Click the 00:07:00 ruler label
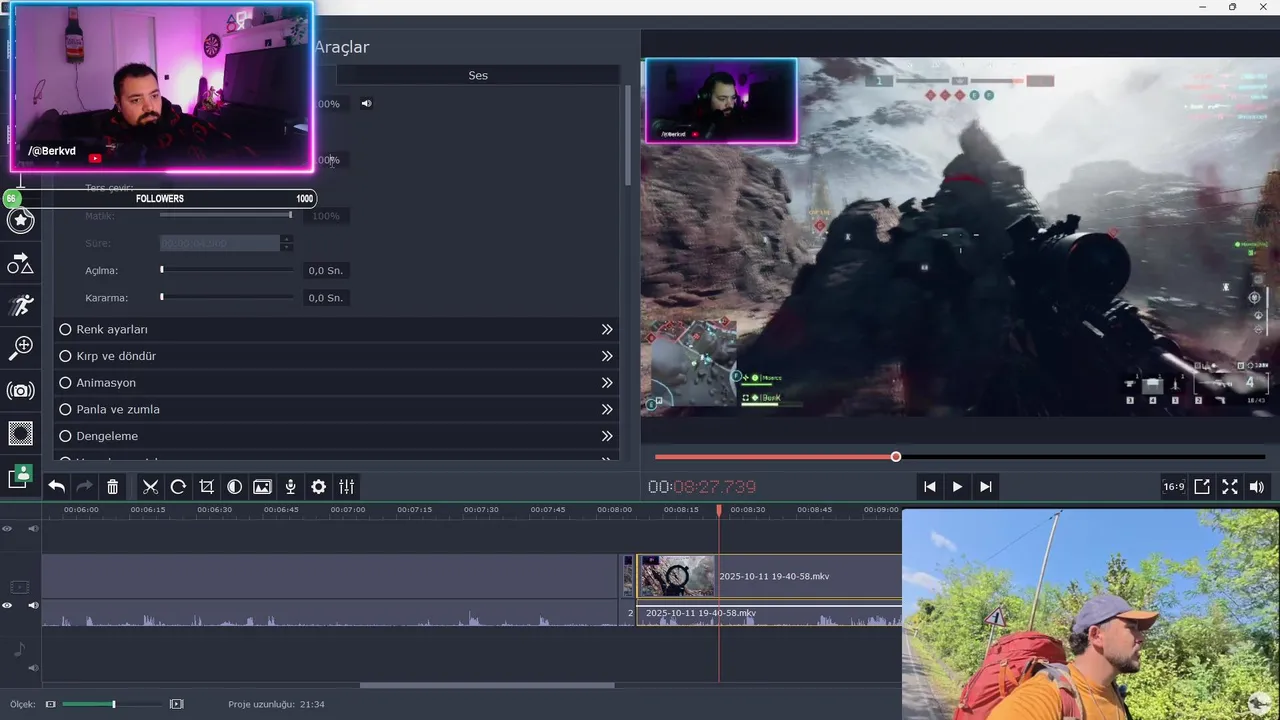This screenshot has width=1280, height=720. click(348, 510)
